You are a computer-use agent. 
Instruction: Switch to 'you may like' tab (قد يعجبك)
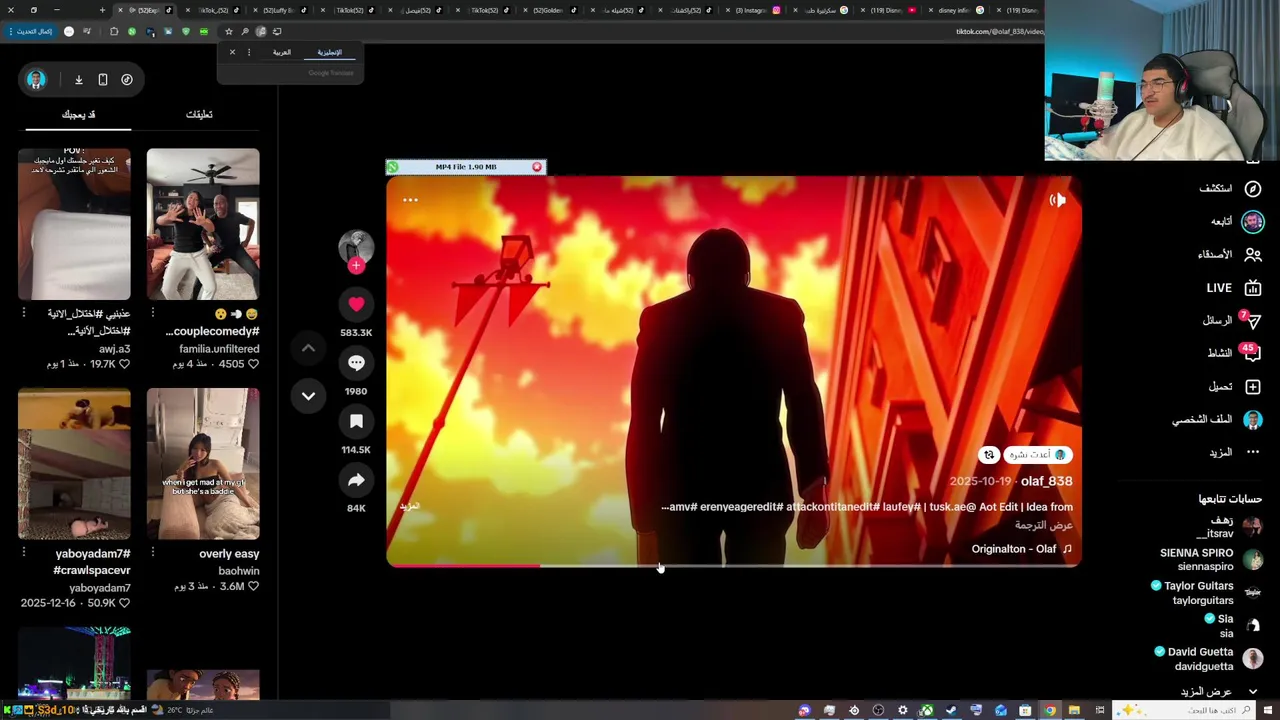(78, 114)
